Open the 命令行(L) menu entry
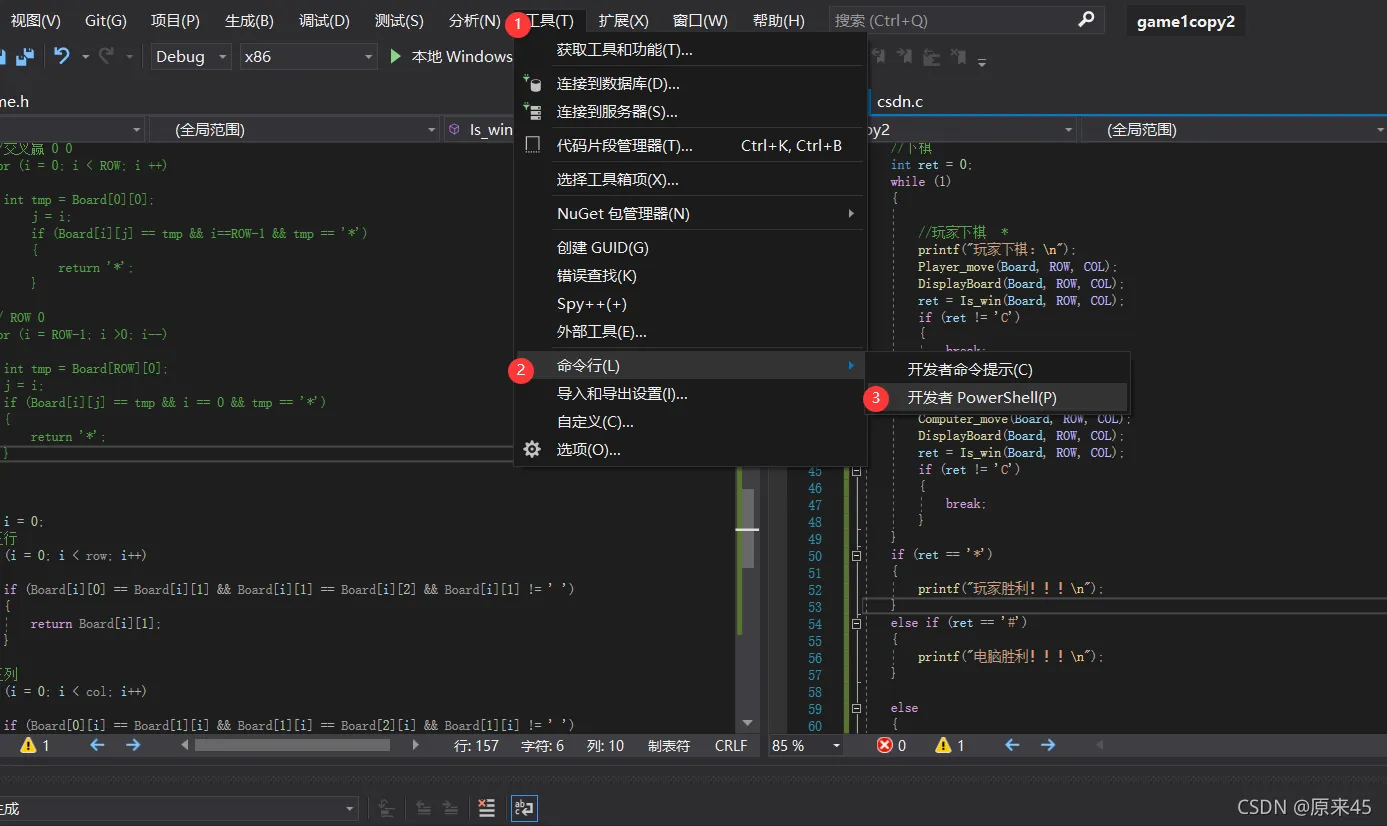Image resolution: width=1387 pixels, height=826 pixels. point(689,366)
